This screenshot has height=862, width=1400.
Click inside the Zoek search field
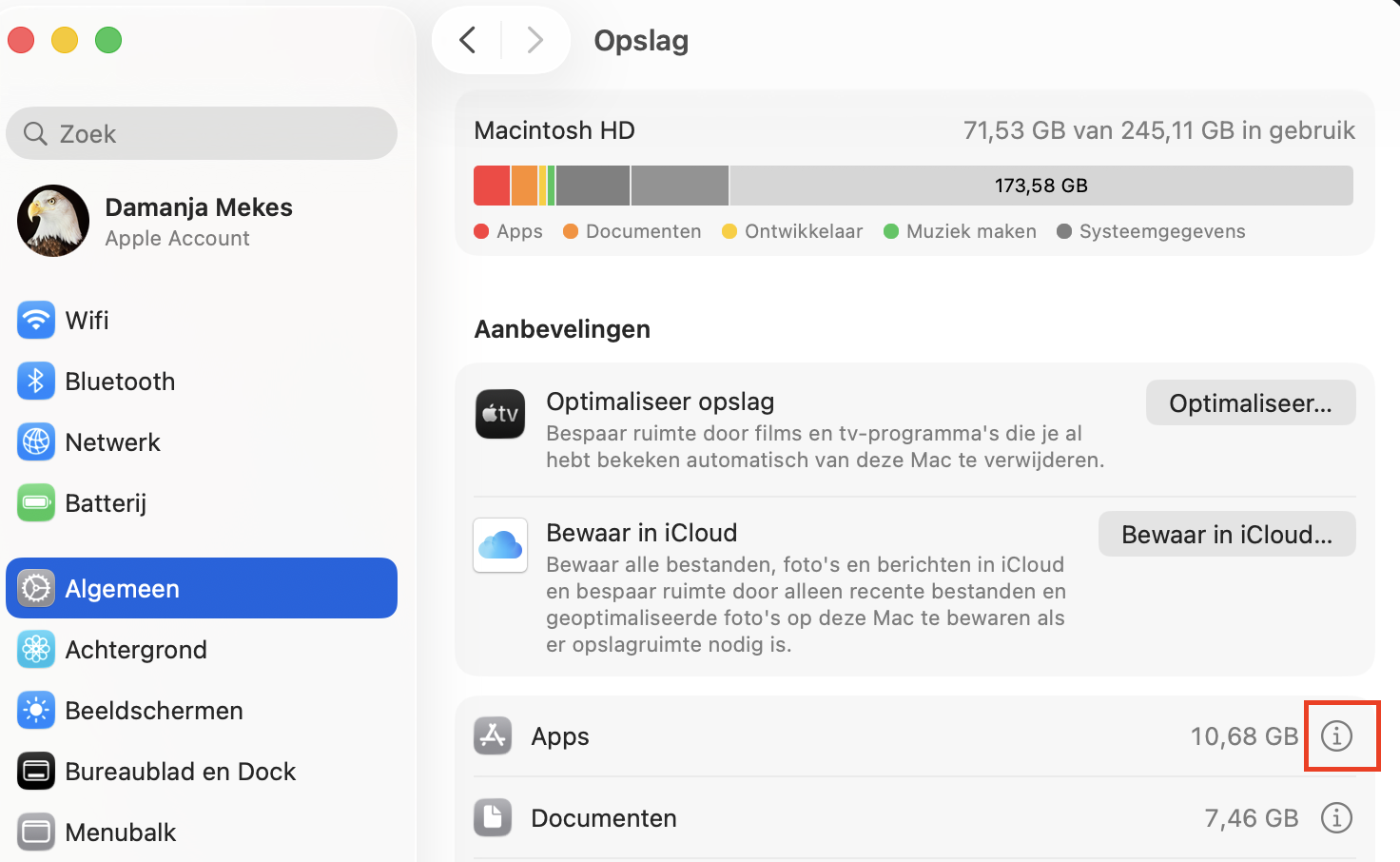(x=202, y=133)
